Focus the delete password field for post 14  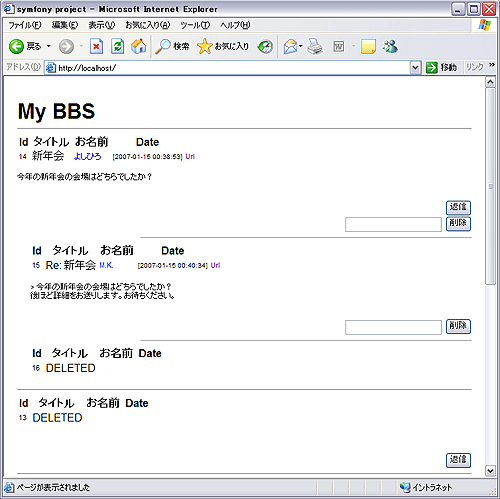tap(393, 224)
